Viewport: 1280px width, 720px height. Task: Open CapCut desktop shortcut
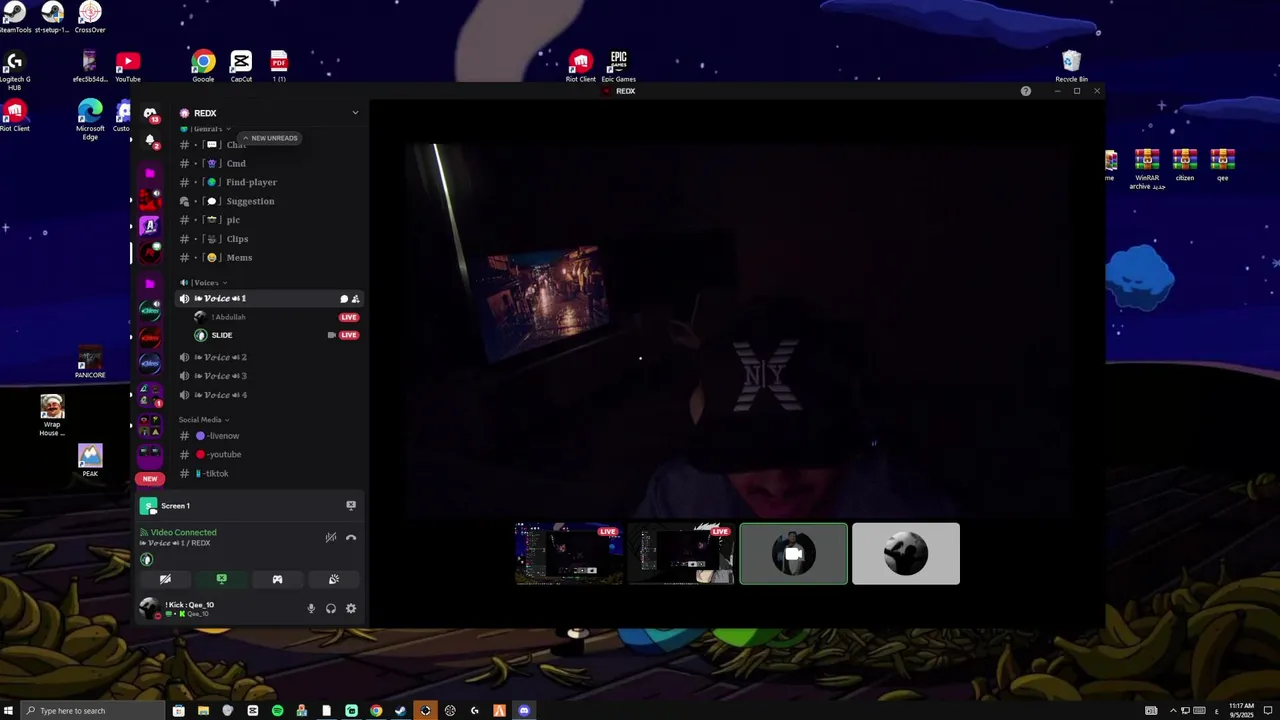coord(241,67)
